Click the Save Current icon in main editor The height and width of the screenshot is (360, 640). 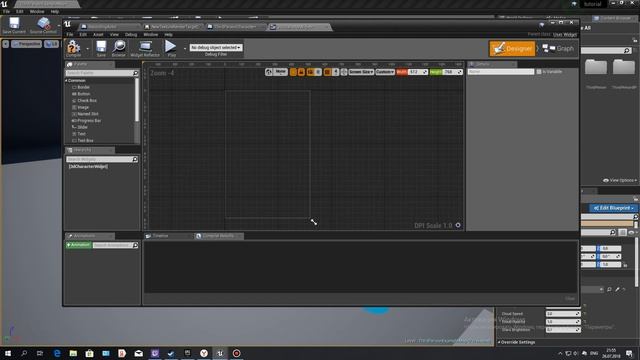pos(14,25)
